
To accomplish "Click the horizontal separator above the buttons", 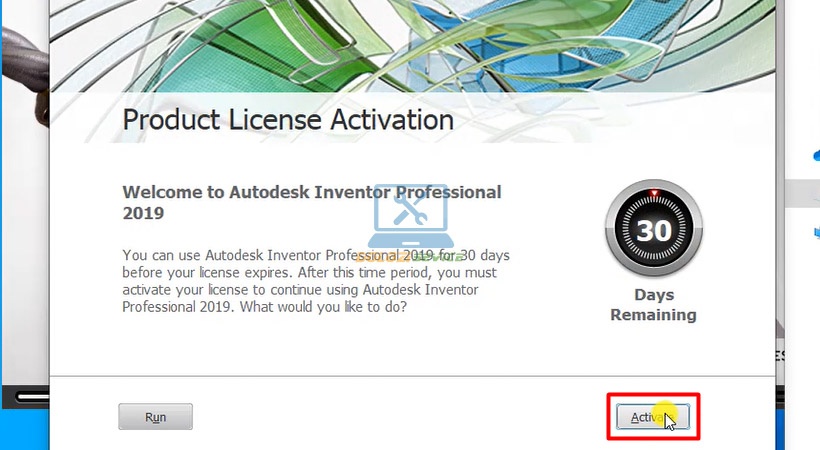I will click(413, 376).
